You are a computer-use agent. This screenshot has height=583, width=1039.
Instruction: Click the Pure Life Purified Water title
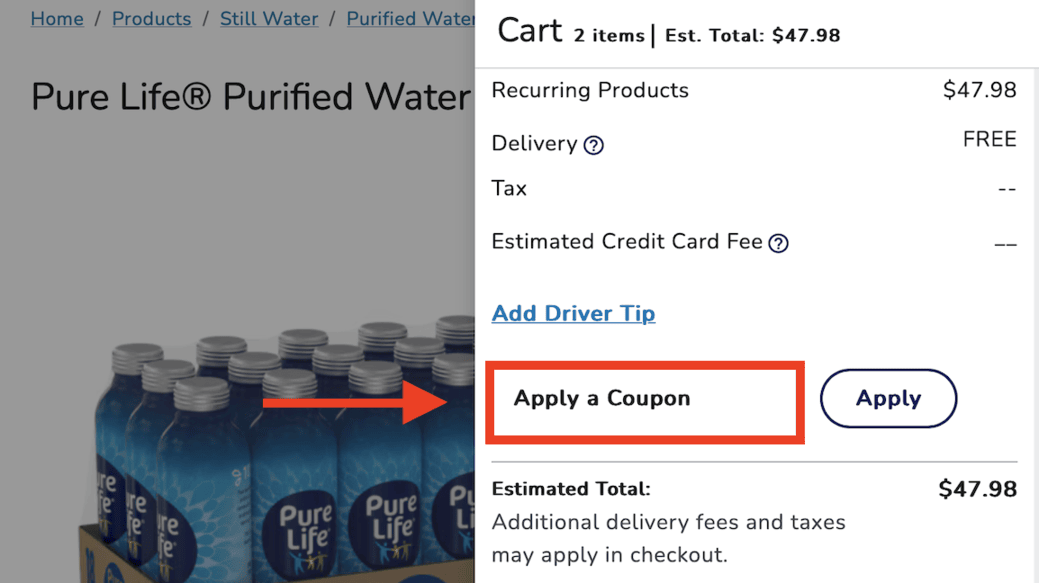coord(250,97)
